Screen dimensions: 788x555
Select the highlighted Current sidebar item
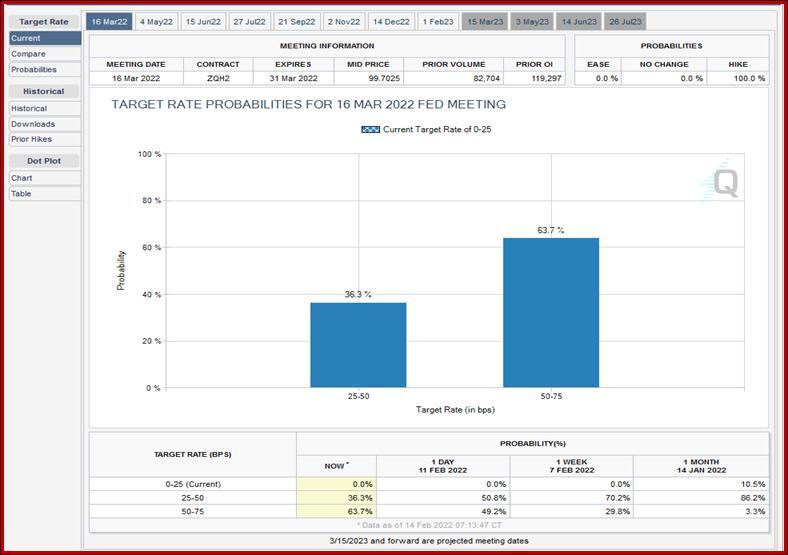(x=45, y=38)
